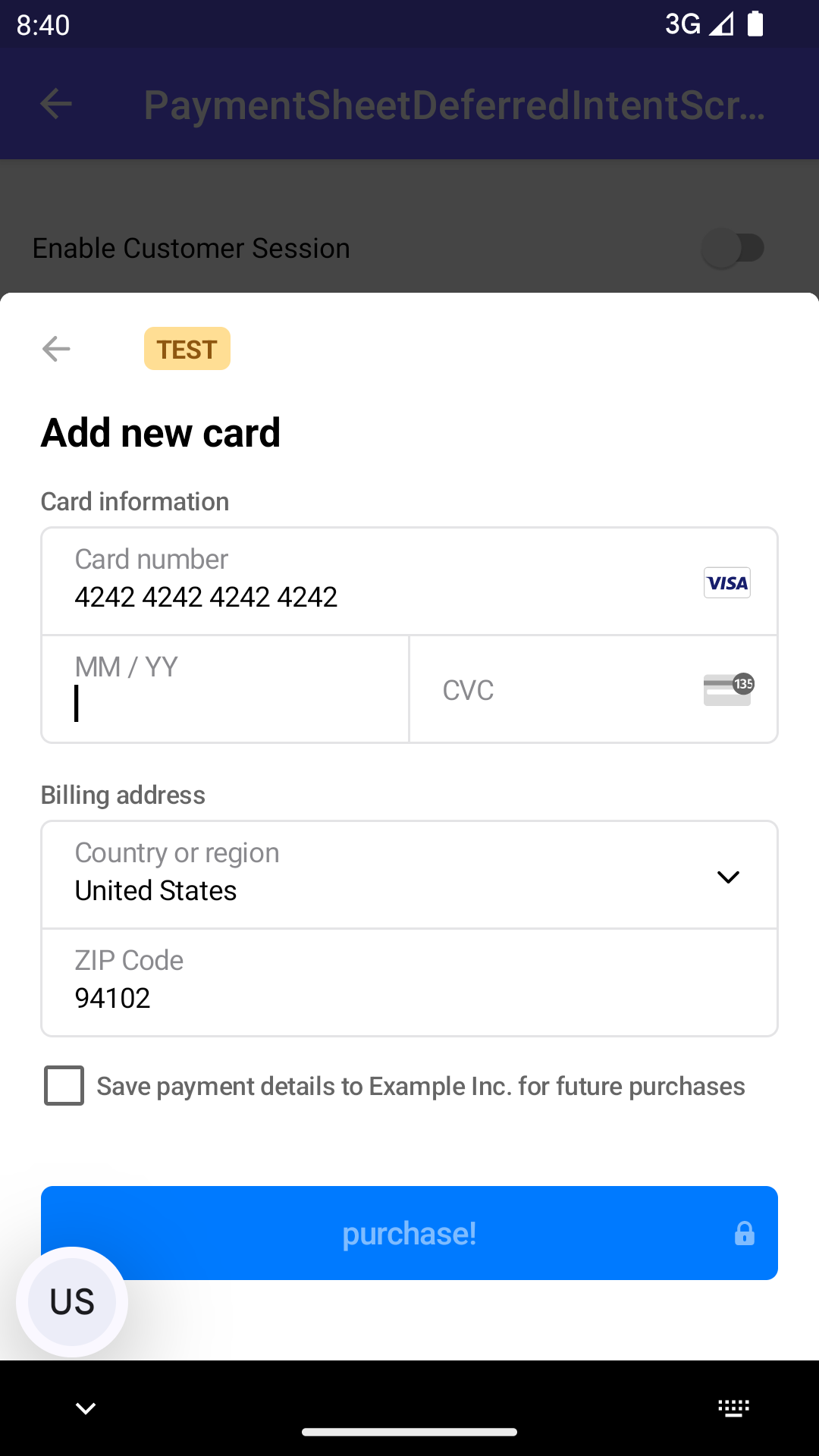The height and width of the screenshot is (1456, 819).
Task: Tap the Visa card brand icon
Action: point(726,582)
